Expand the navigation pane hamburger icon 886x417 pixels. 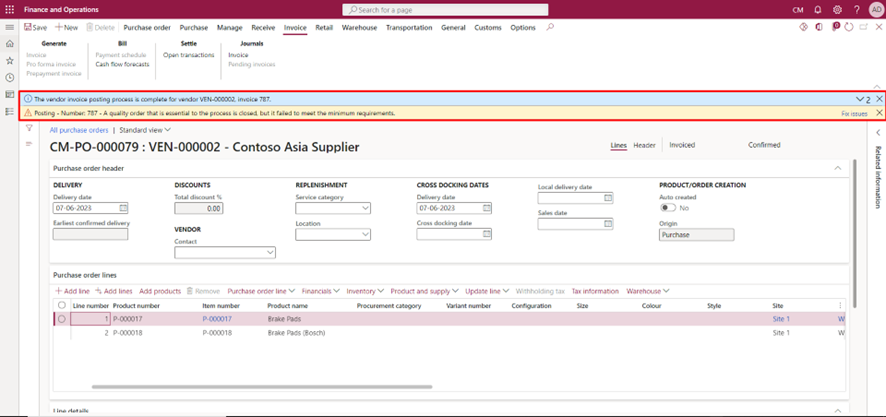coord(9,27)
